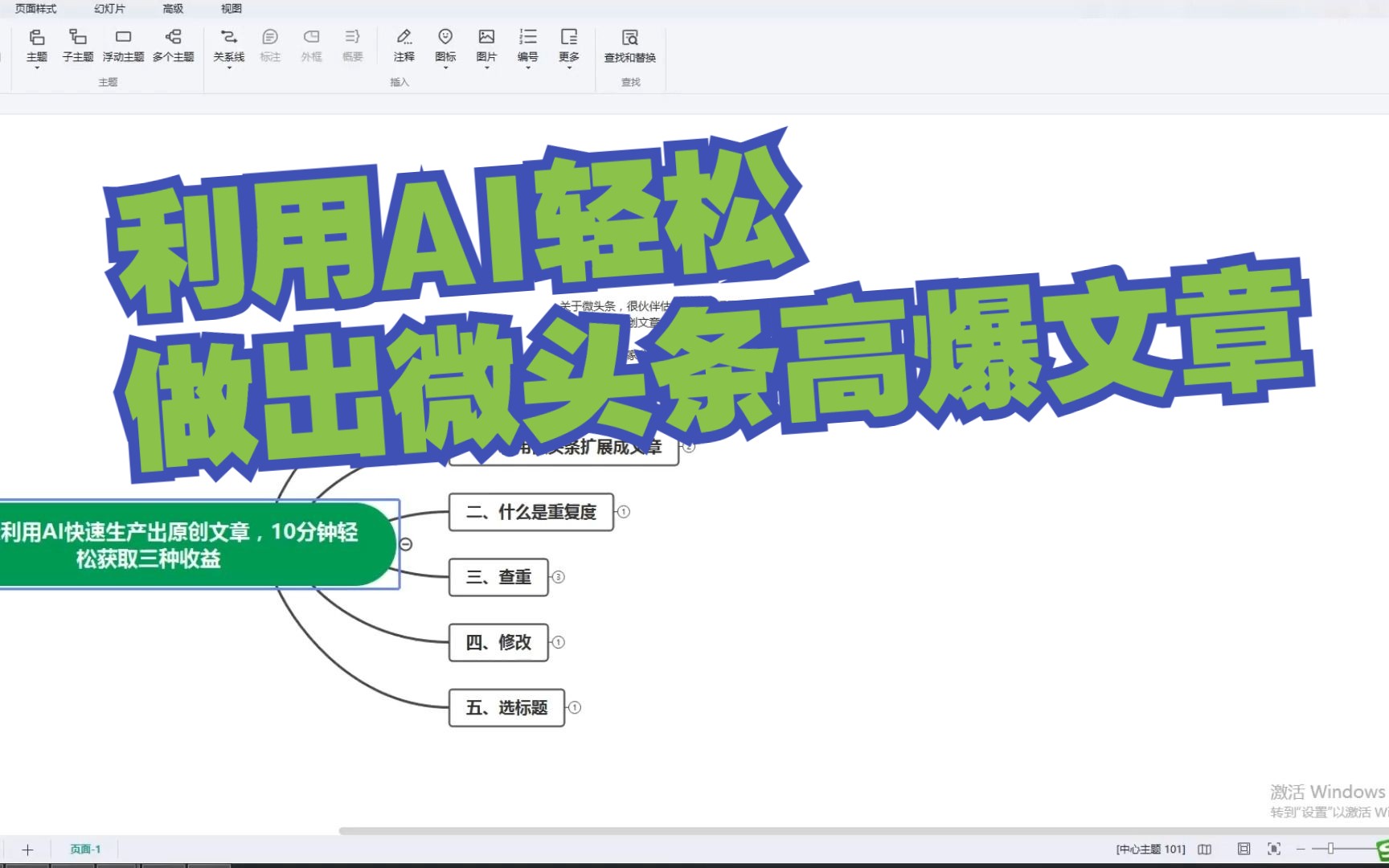The height and width of the screenshot is (868, 1389).
Task: Click the [中心主题 101] status text
Action: pyautogui.click(x=1151, y=850)
